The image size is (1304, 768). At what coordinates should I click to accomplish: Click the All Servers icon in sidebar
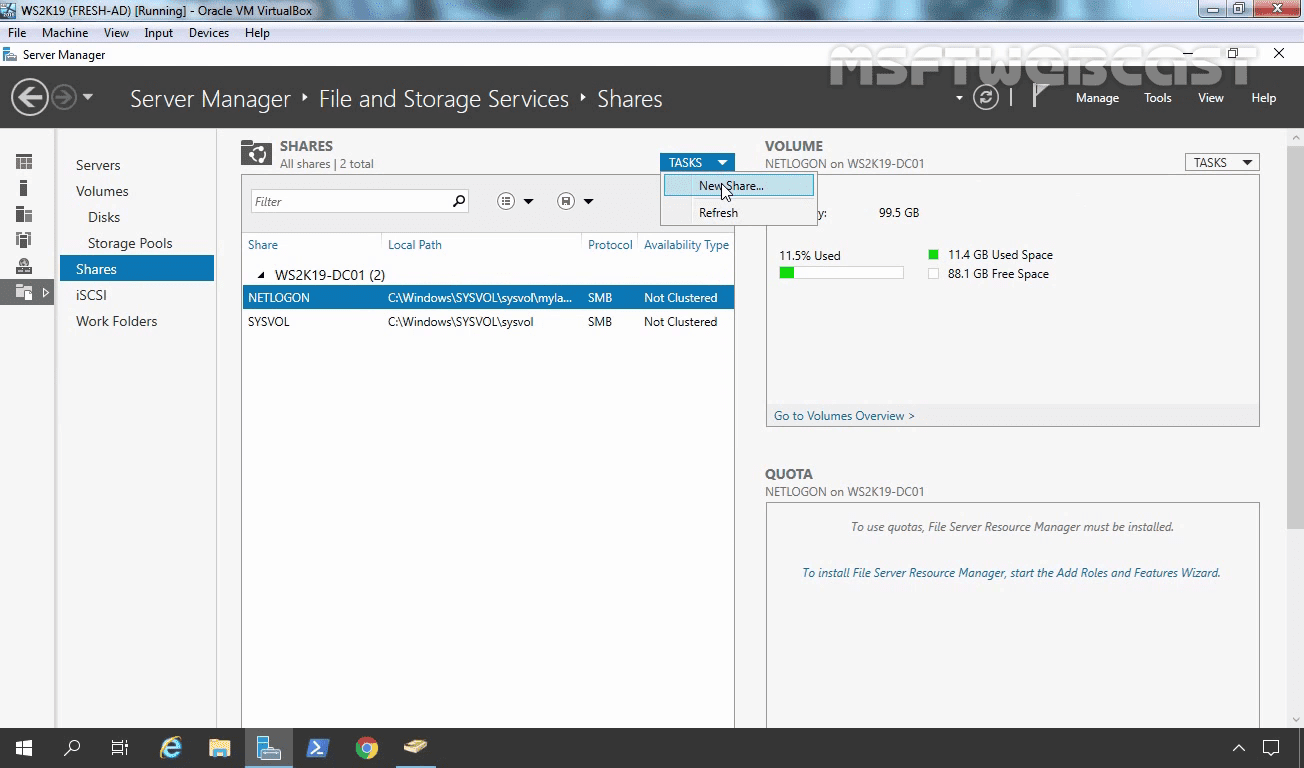[24, 214]
